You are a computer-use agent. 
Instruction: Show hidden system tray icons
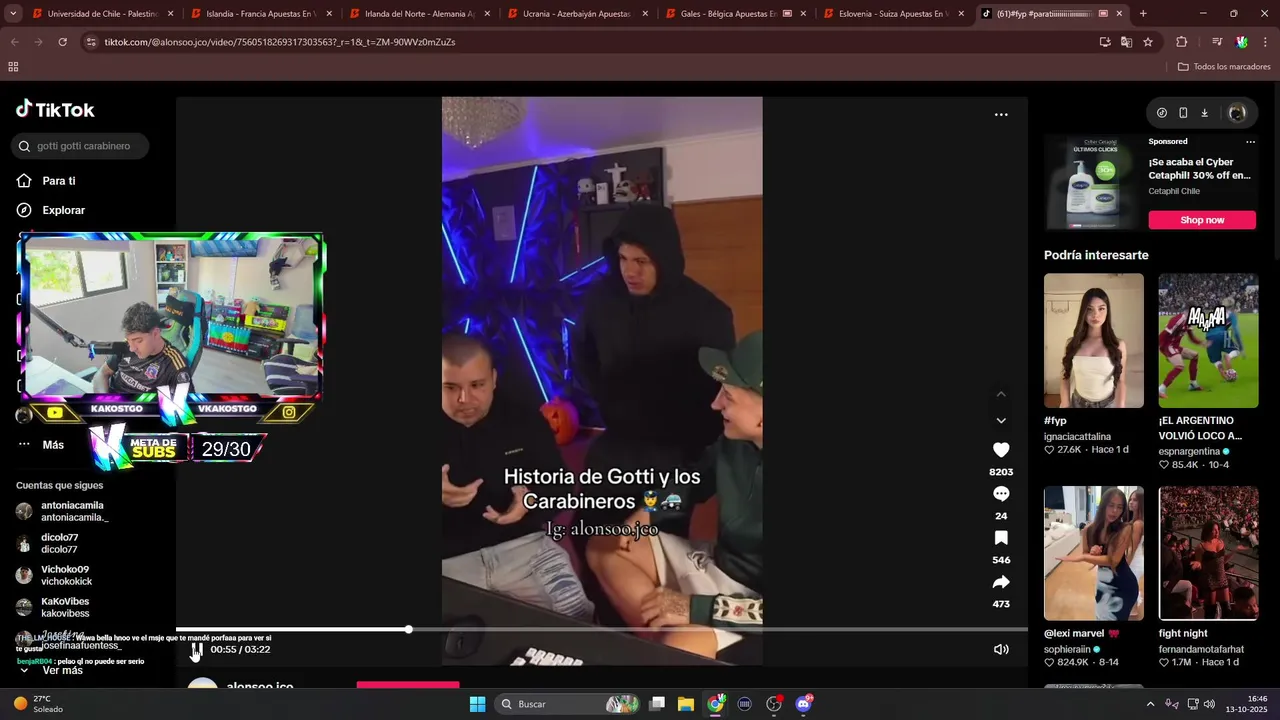click(x=1150, y=704)
